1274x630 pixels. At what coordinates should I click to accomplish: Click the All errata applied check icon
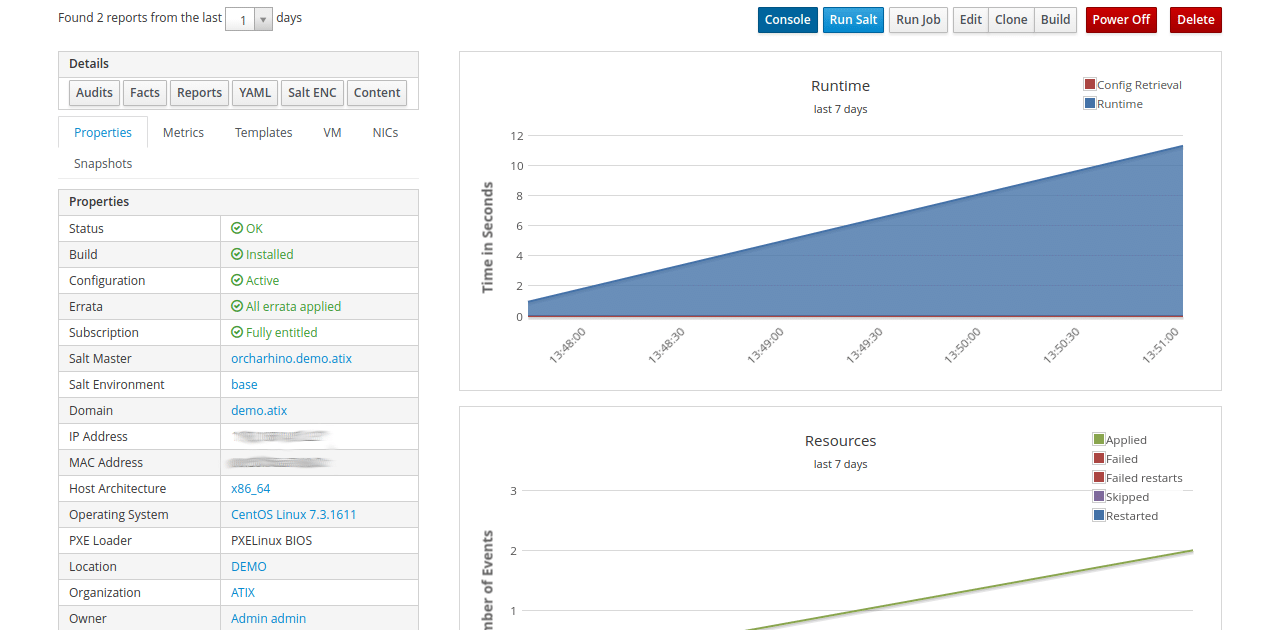point(237,306)
